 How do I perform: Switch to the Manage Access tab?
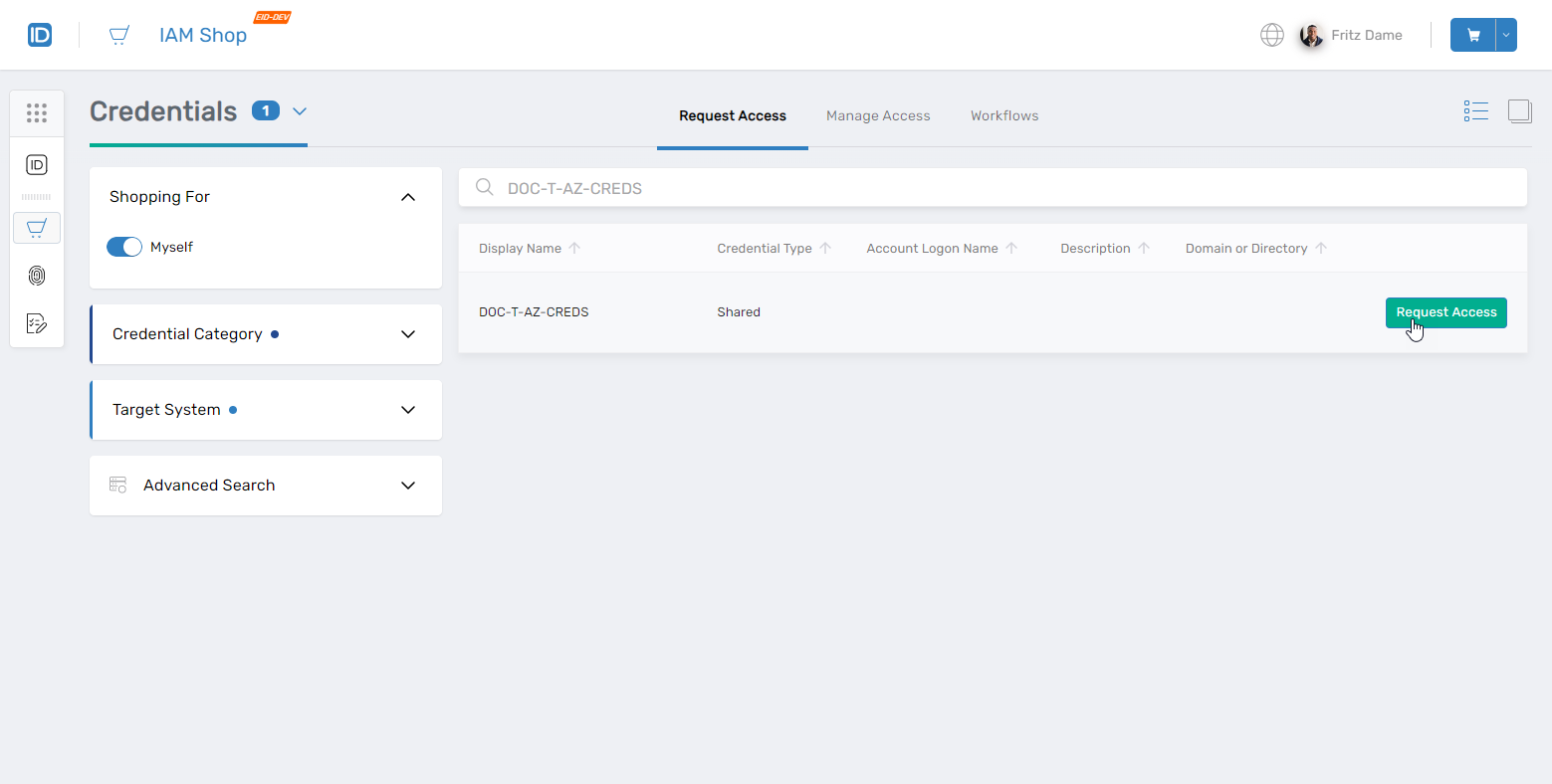coord(878,115)
